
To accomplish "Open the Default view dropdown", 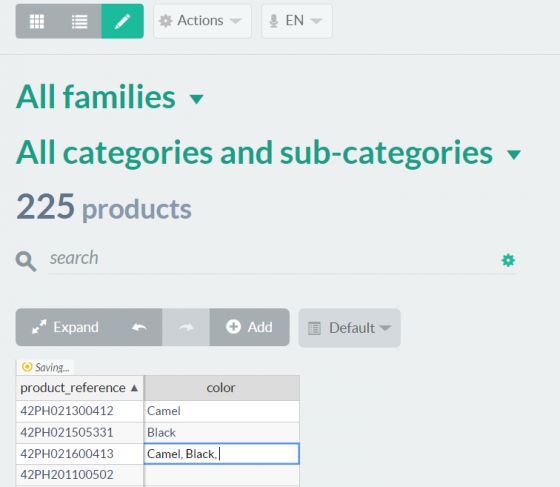I will pos(350,328).
